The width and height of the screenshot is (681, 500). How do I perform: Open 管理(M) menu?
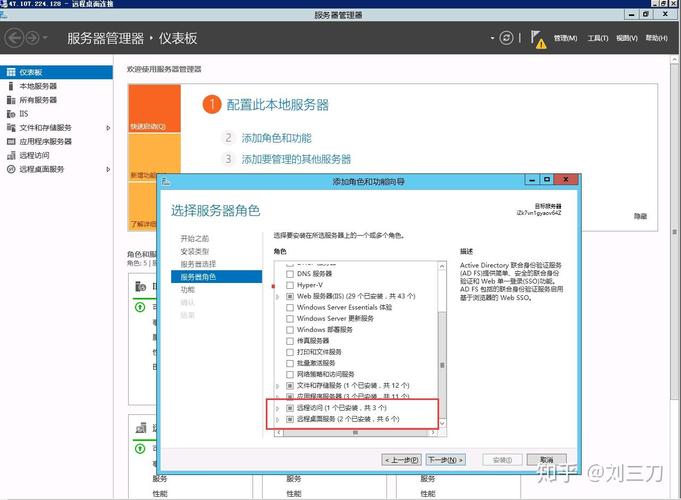(x=565, y=38)
